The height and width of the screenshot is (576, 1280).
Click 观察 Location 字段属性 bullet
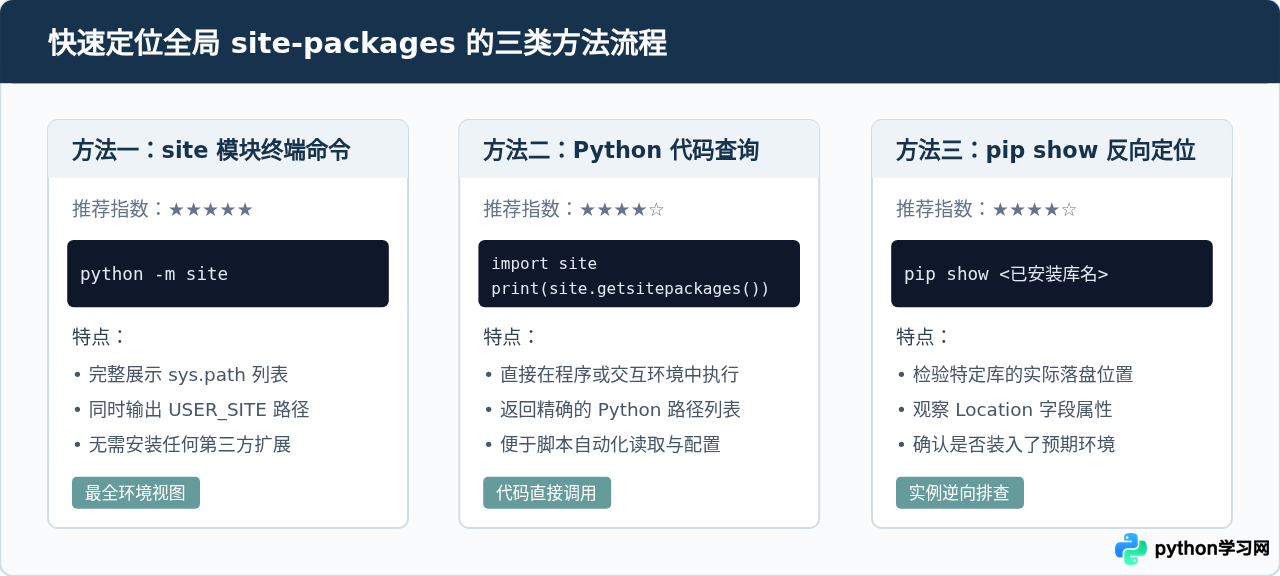[1005, 410]
